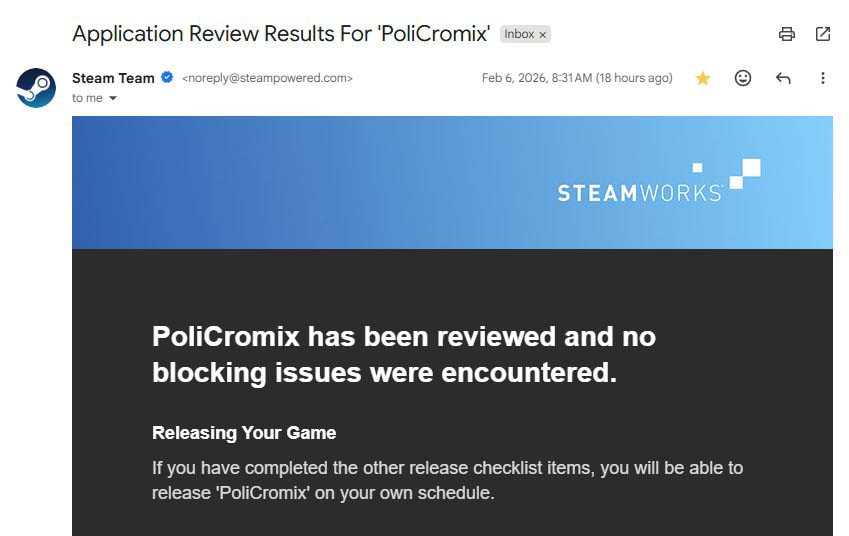849x536 pixels.
Task: Click the noreply@steampowered.com address
Action: 267,78
